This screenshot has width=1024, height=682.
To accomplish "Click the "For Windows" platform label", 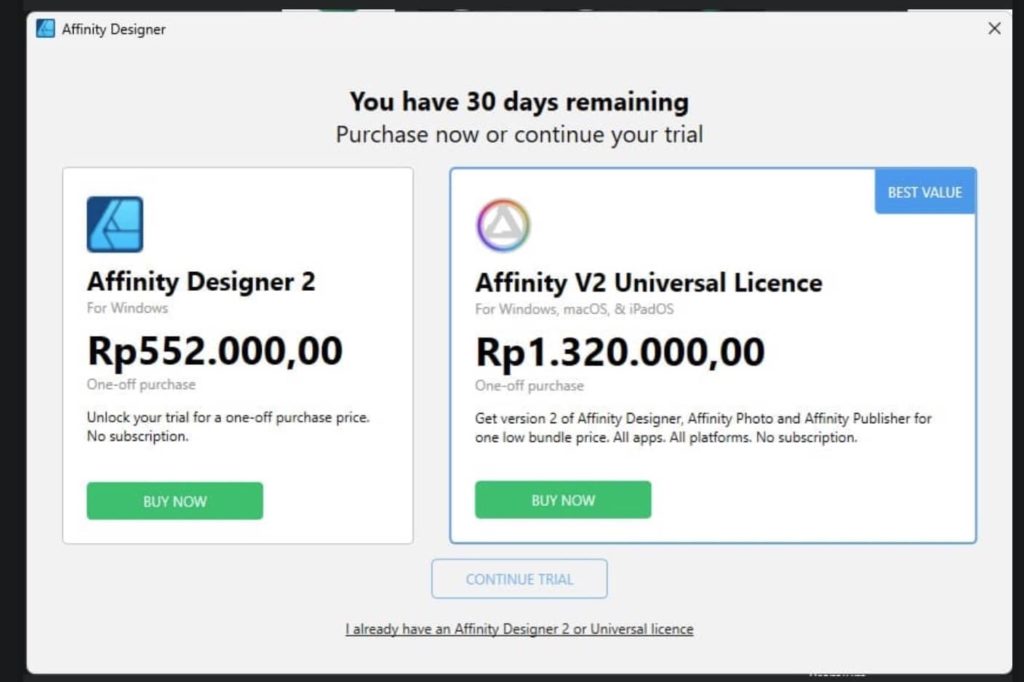I will point(127,308).
